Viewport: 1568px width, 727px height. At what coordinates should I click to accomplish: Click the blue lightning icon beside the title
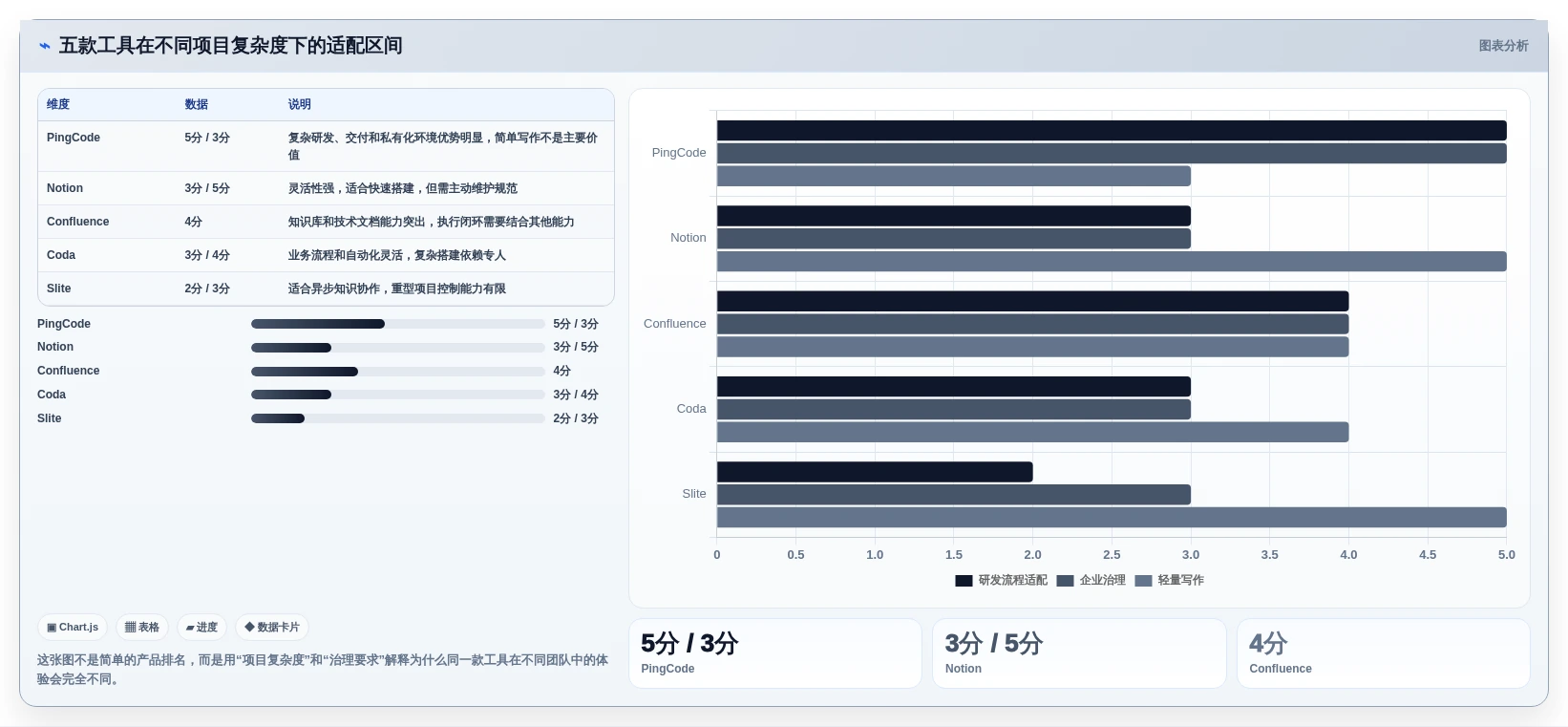click(44, 46)
